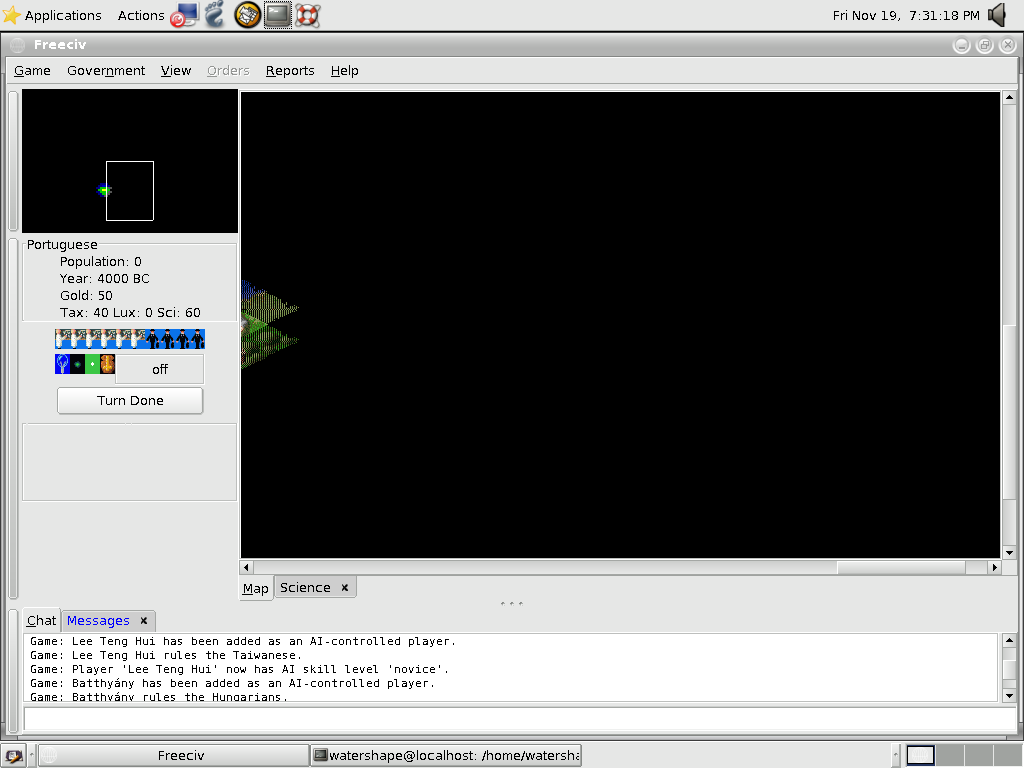Click the GNOME foot icon in panel
This screenshot has height=768, width=1024.
[214, 15]
